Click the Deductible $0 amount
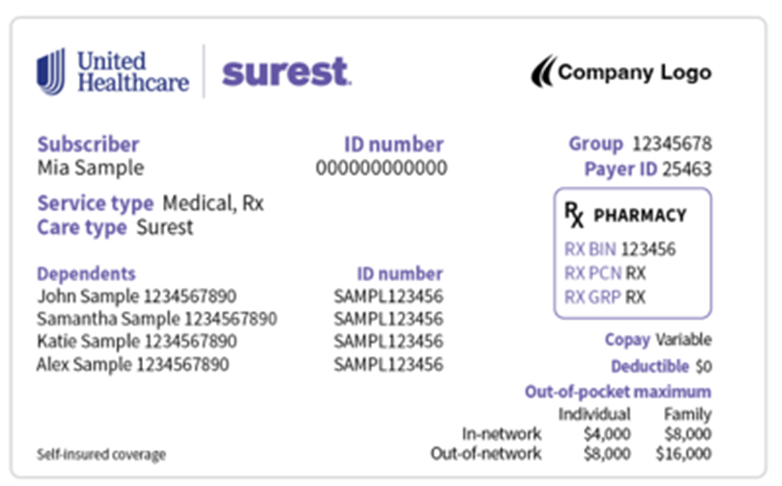Viewport: 782px width, 486px height. (703, 366)
